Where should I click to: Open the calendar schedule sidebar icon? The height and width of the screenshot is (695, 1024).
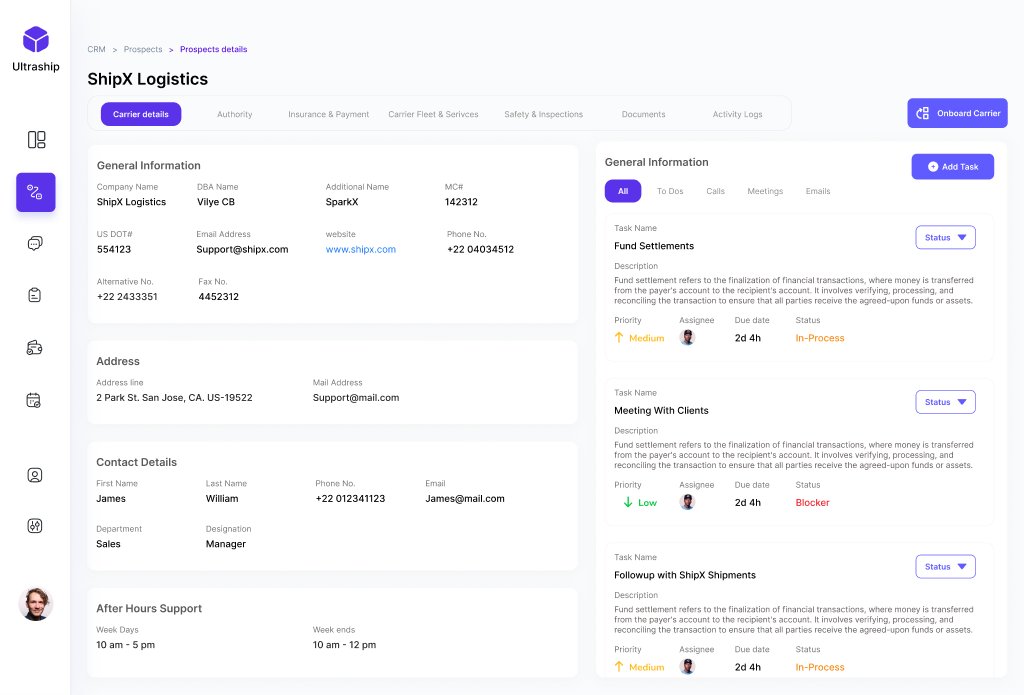34,400
